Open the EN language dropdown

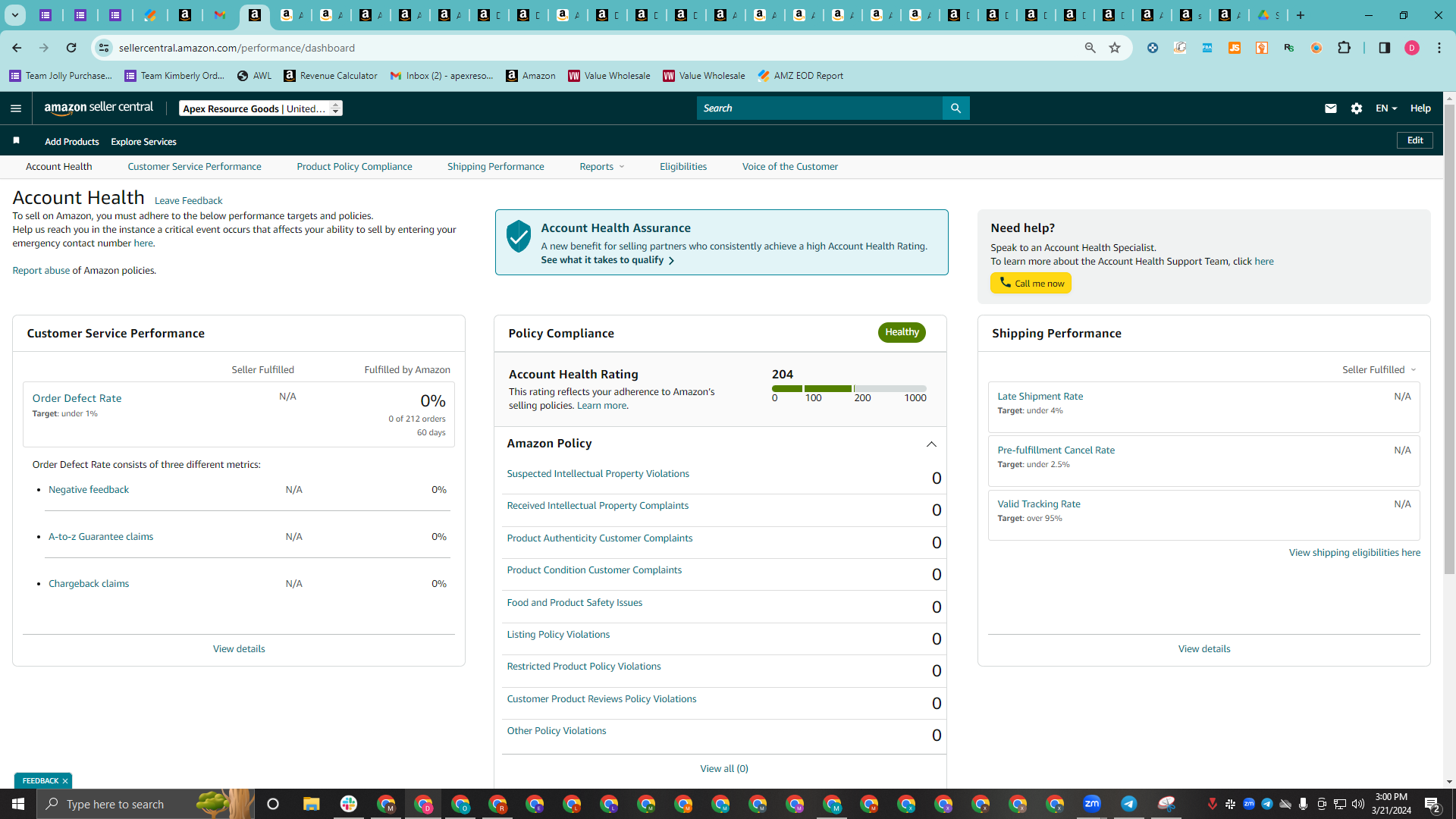tap(1386, 108)
